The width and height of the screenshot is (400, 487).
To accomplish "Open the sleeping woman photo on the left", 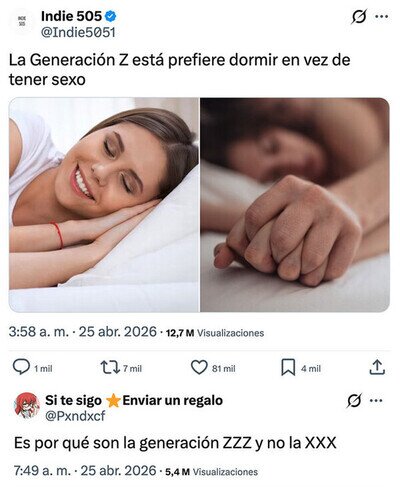I will click(x=104, y=205).
